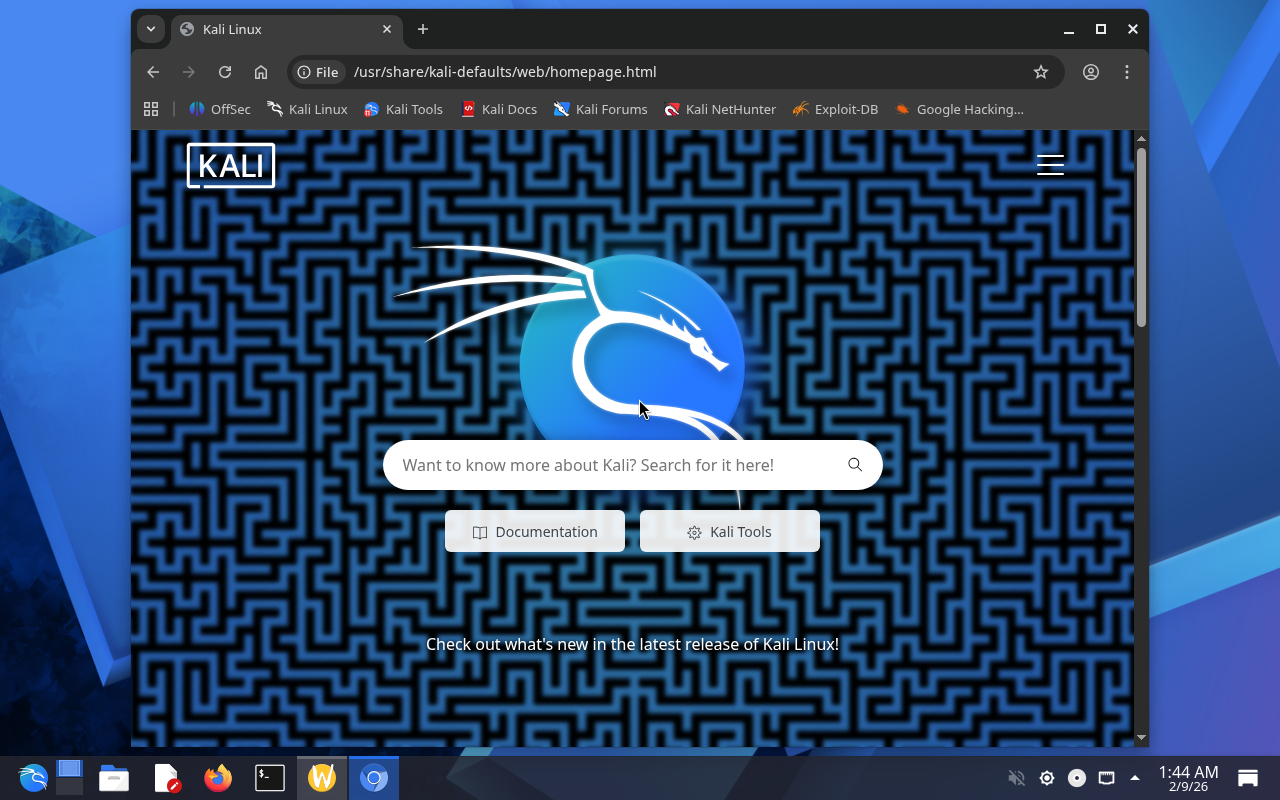Open Chrome's three-dot menu
The image size is (1280, 800).
click(x=1127, y=72)
